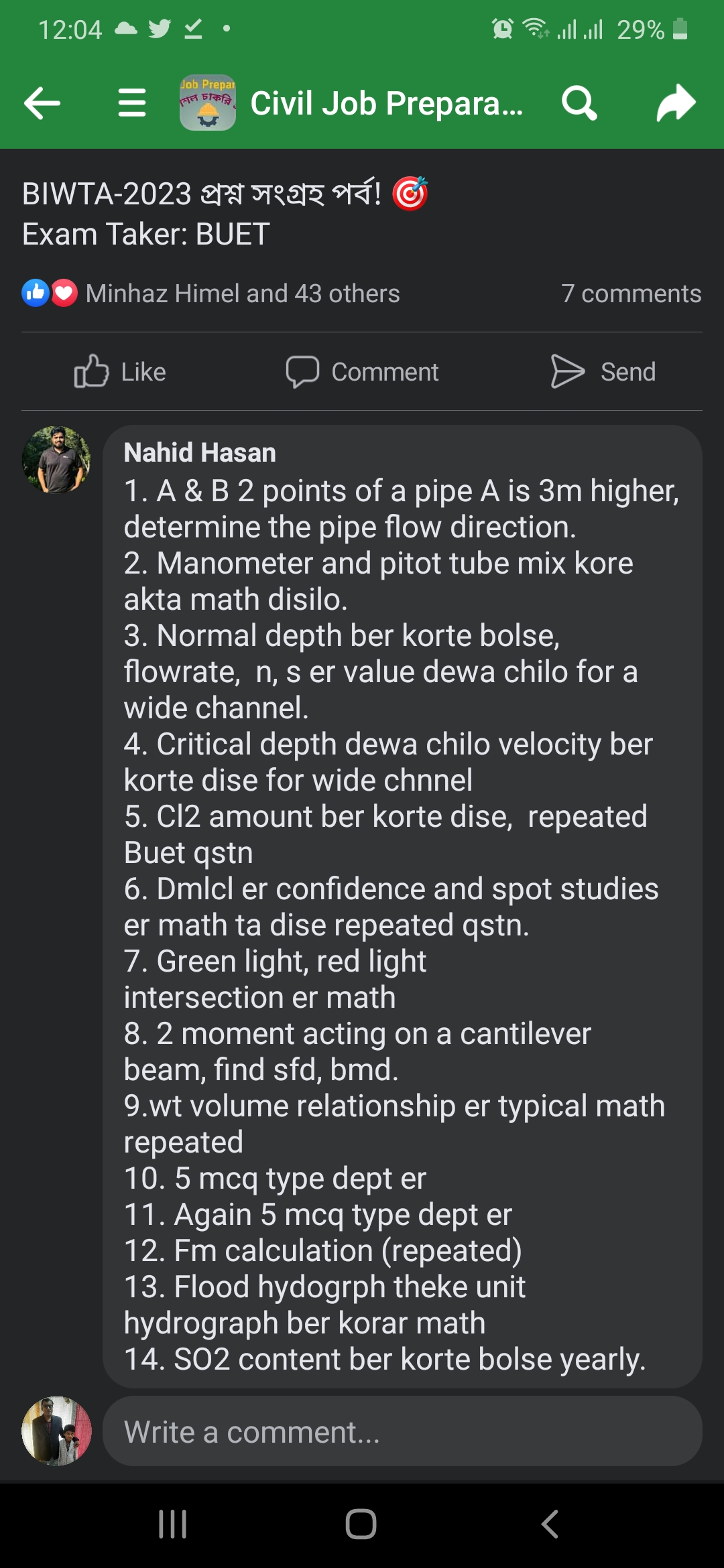This screenshot has height=1568, width=724.
Task: Open the 7 comments link
Action: pos(631,293)
